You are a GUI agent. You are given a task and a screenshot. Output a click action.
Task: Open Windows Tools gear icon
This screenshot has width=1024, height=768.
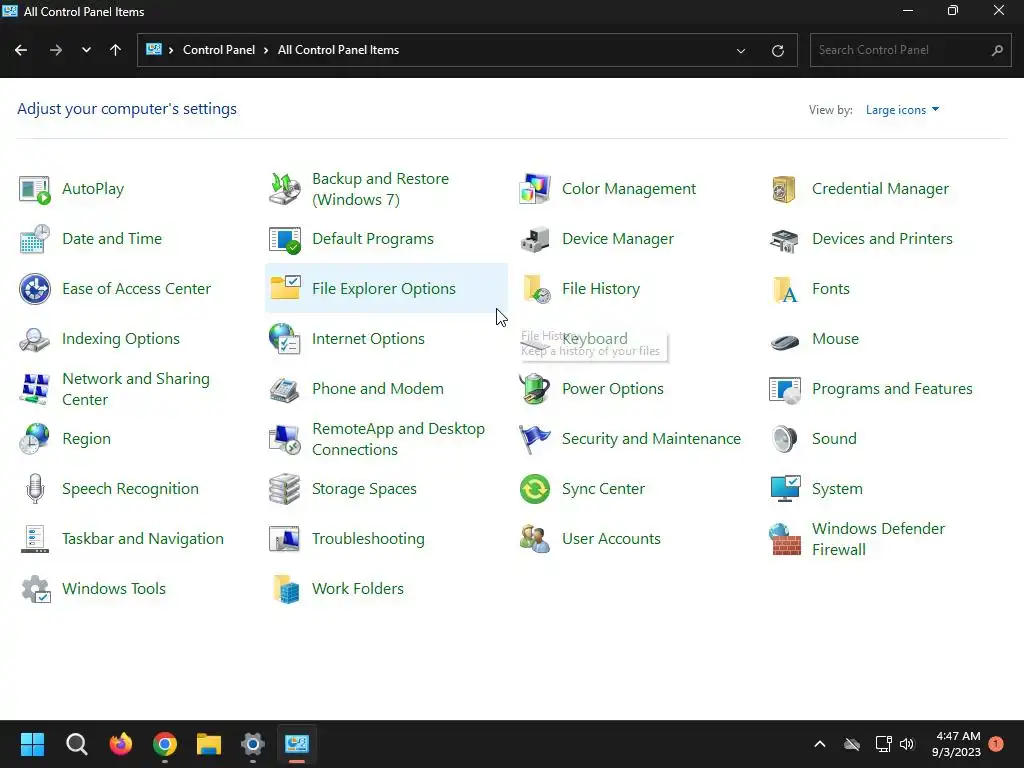pos(35,589)
